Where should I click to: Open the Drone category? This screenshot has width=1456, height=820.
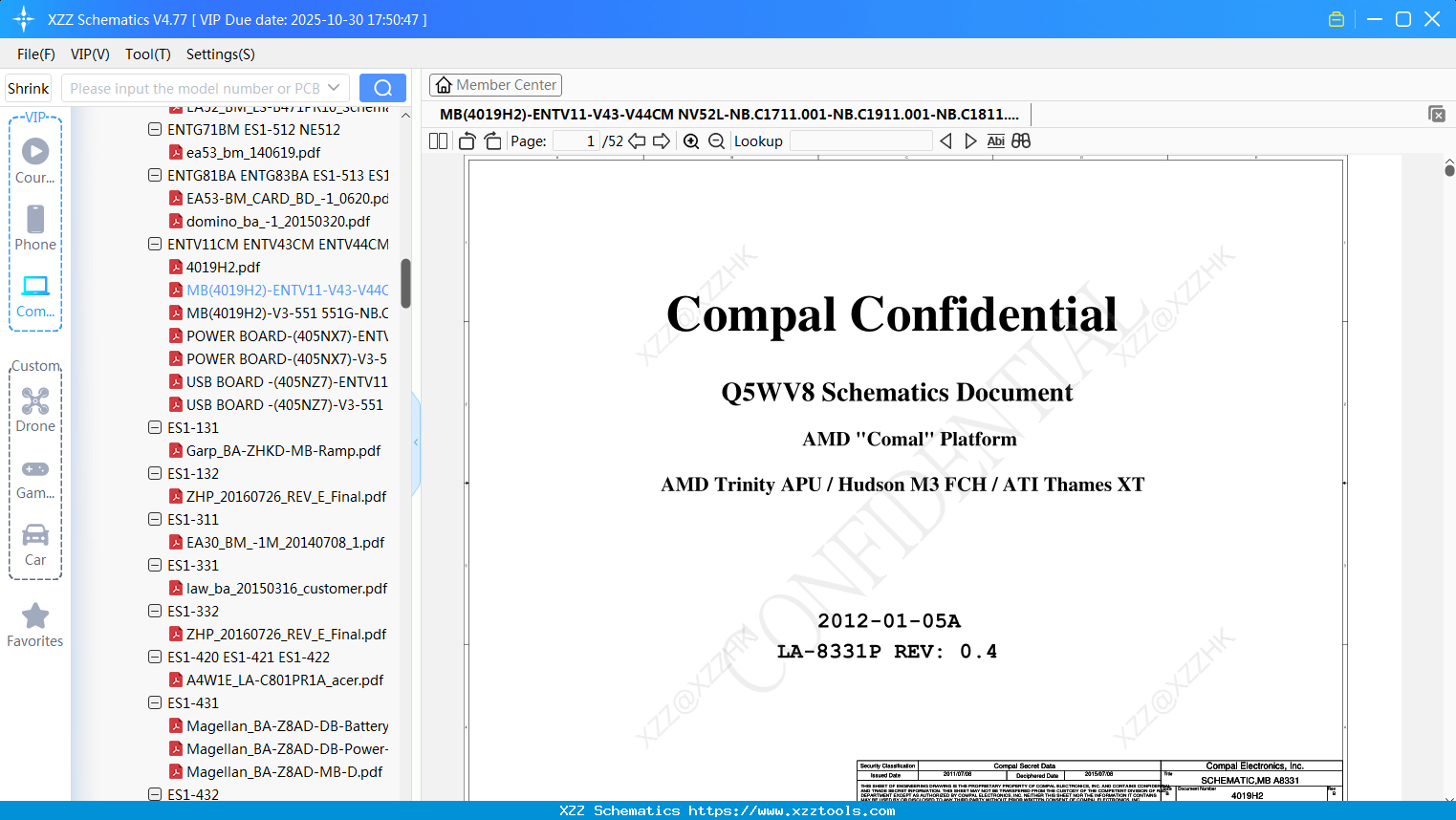tap(35, 409)
